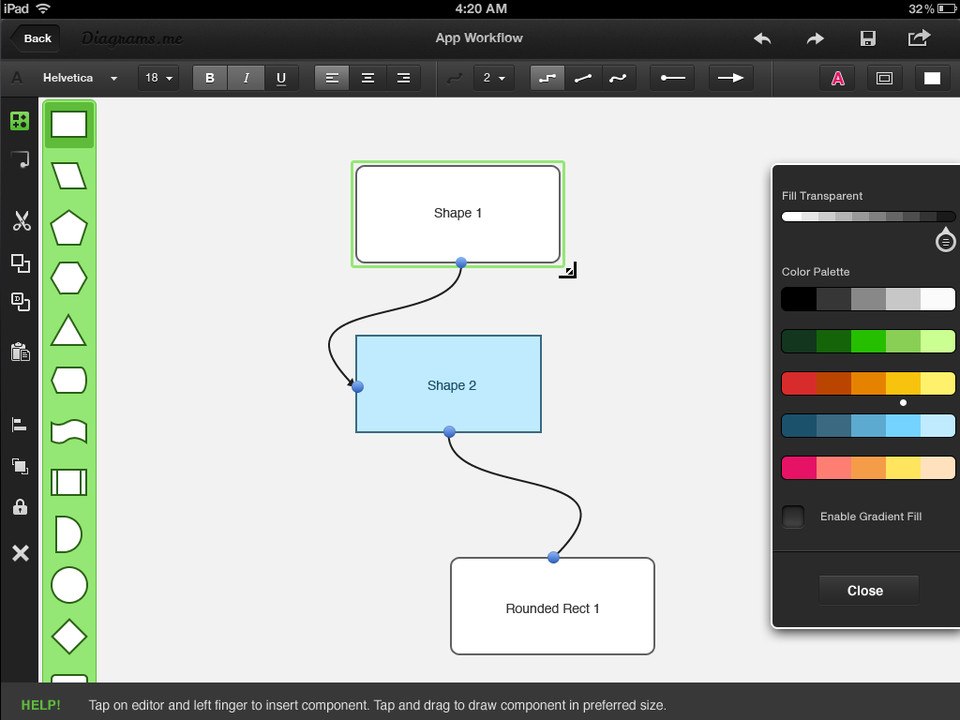The width and height of the screenshot is (960, 720).
Task: Tap the lock icon in left sidebar
Action: point(20,507)
